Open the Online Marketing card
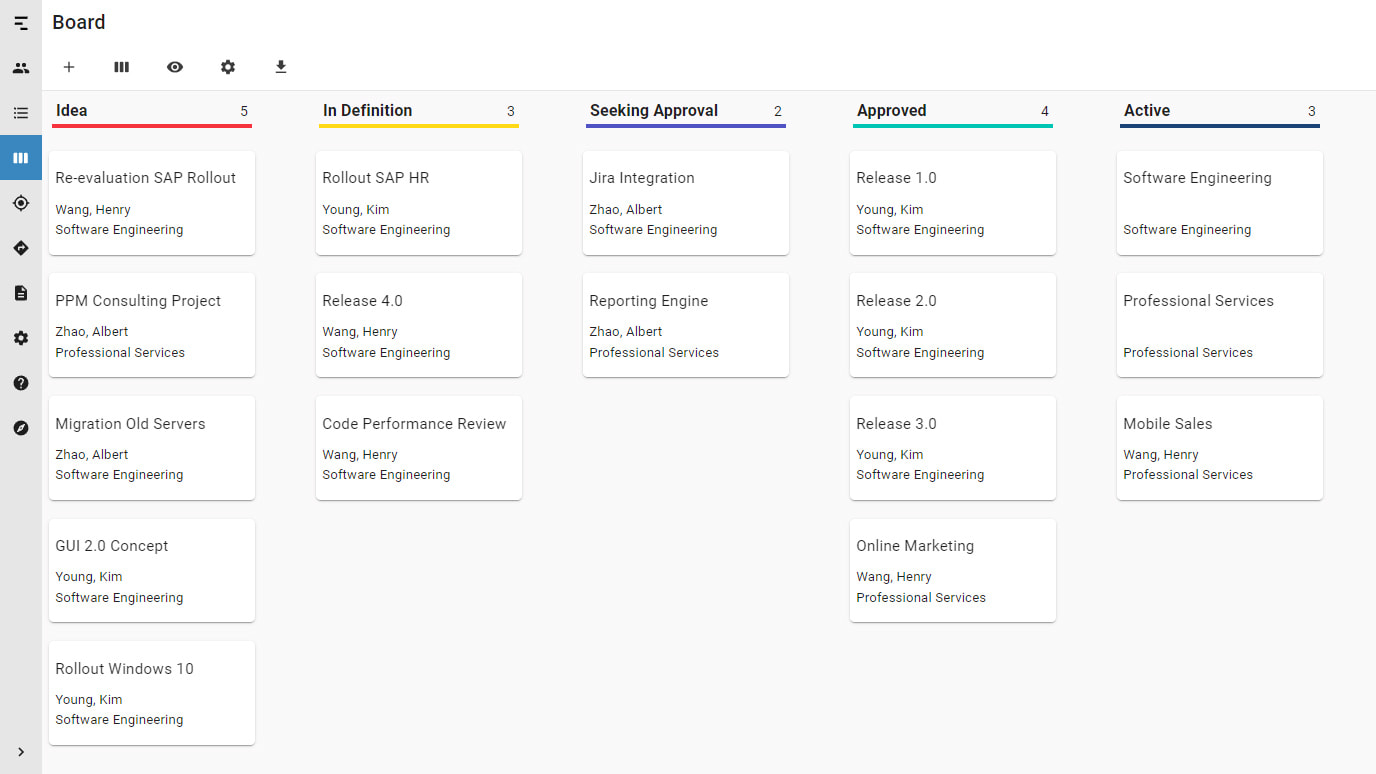 (953, 570)
